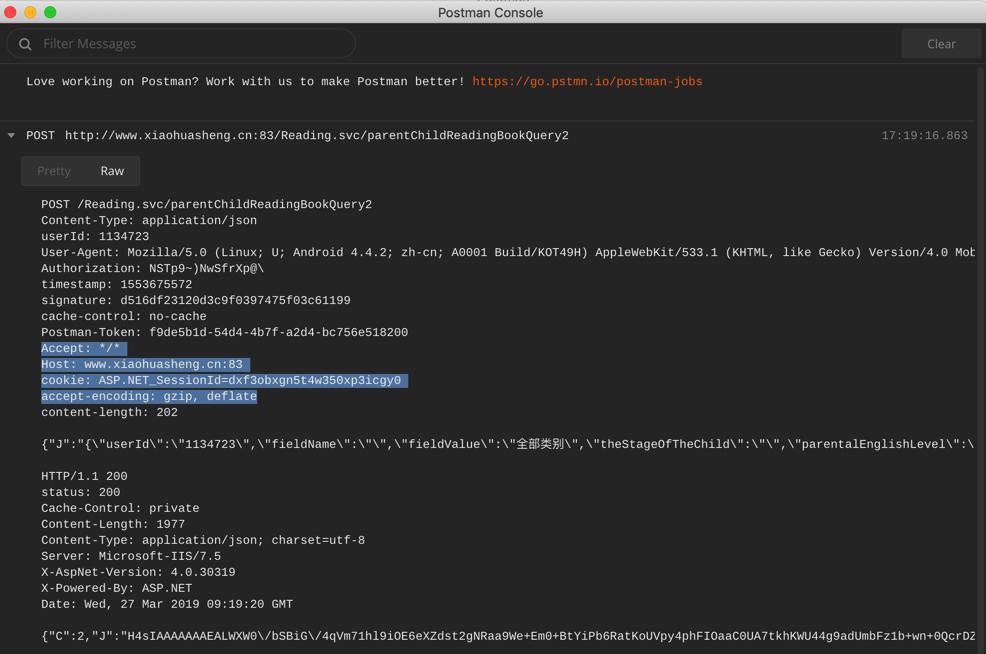Click the search magnifier icon
This screenshot has width=986, height=654.
[x=25, y=44]
